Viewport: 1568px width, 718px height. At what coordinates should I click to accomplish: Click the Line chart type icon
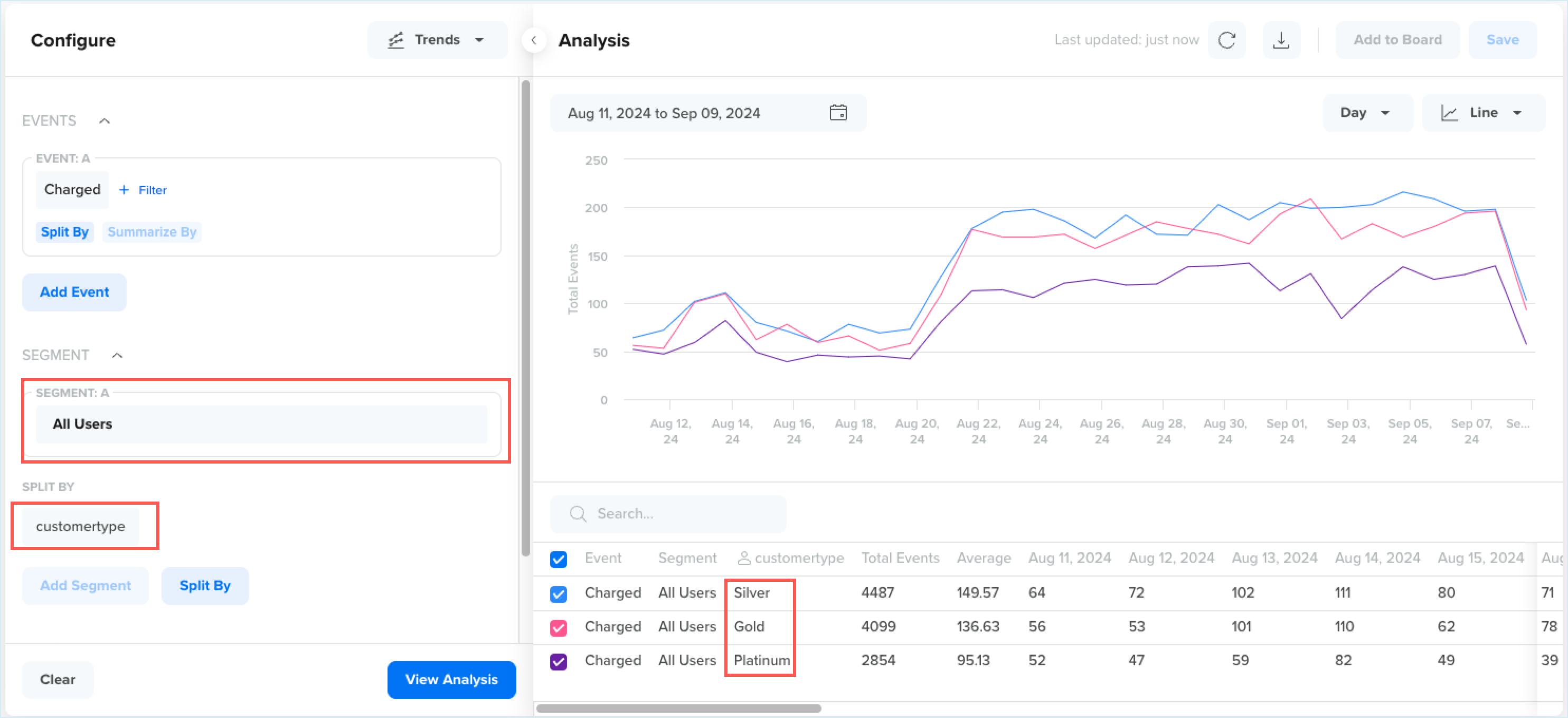pyautogui.click(x=1449, y=112)
